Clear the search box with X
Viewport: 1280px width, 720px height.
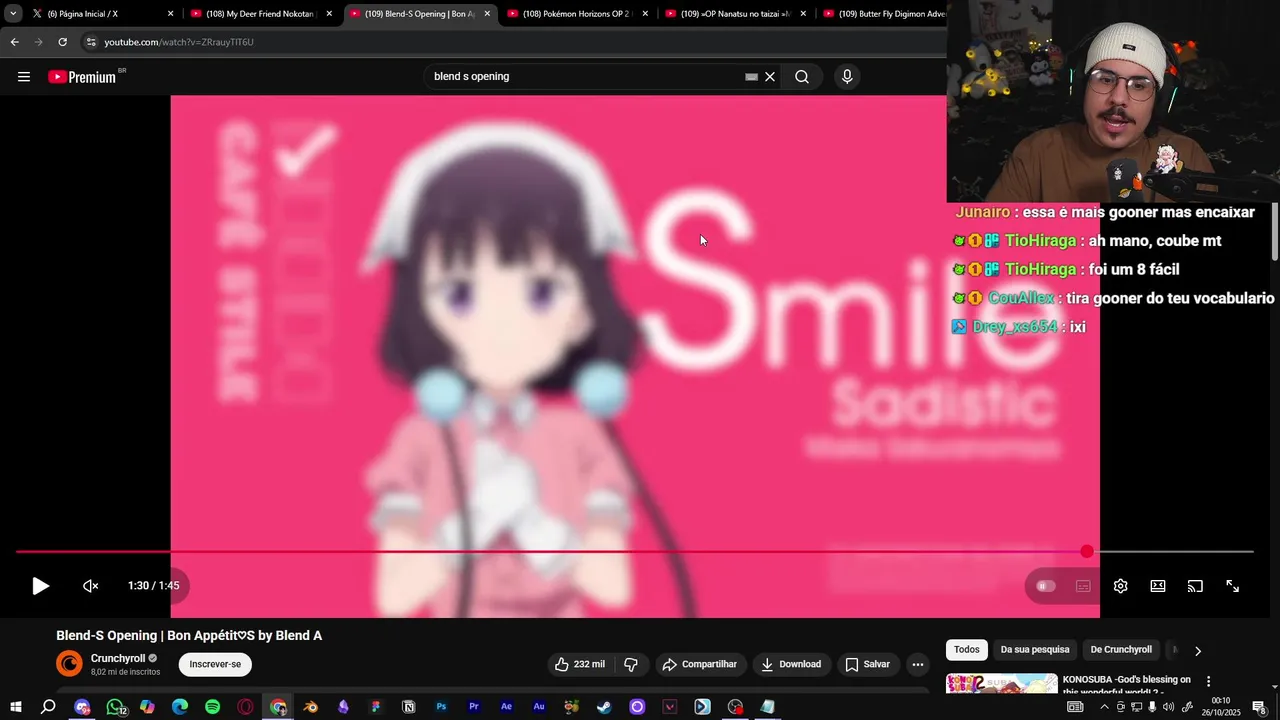click(770, 77)
